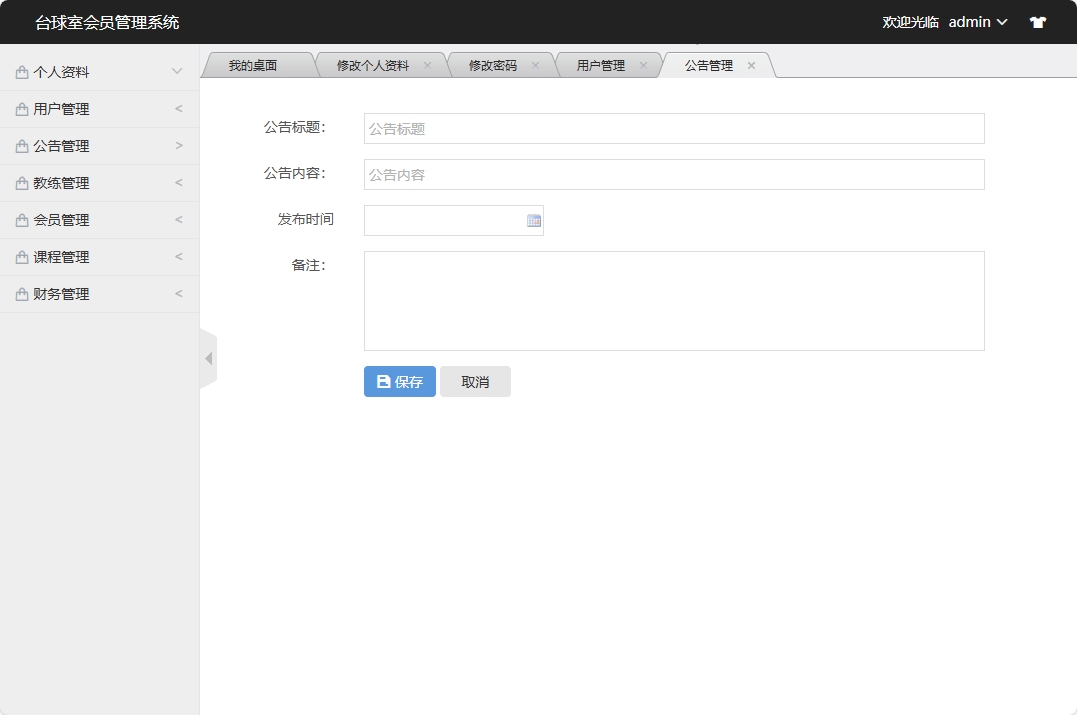Click inside the 公告标题 input field
This screenshot has height=715, width=1077.
672,128
